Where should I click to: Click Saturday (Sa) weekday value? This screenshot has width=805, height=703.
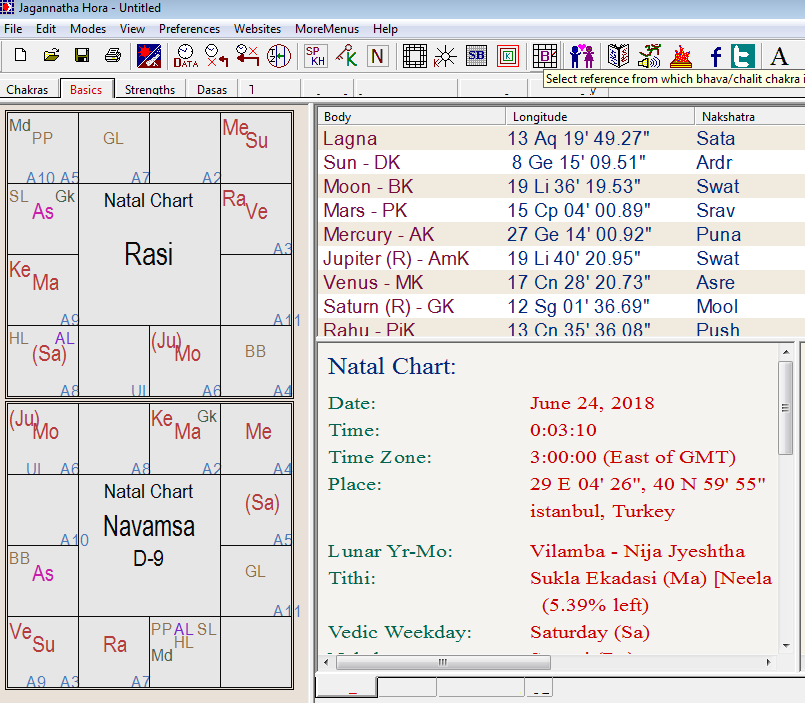590,632
